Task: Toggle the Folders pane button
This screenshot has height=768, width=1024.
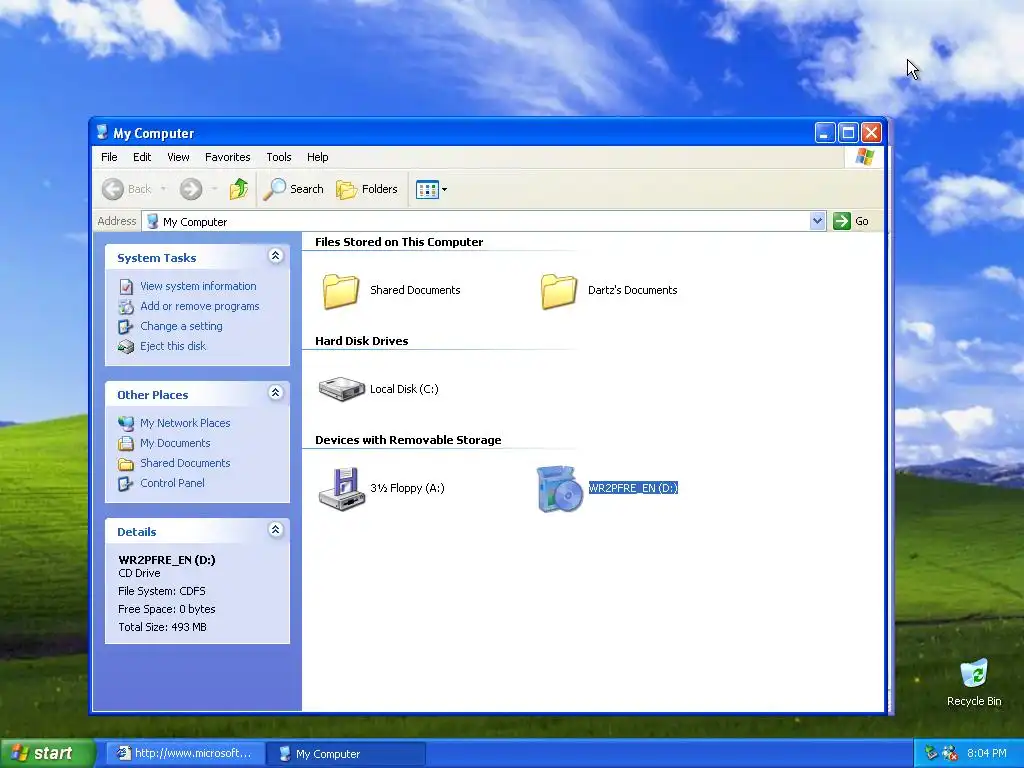Action: 366,189
